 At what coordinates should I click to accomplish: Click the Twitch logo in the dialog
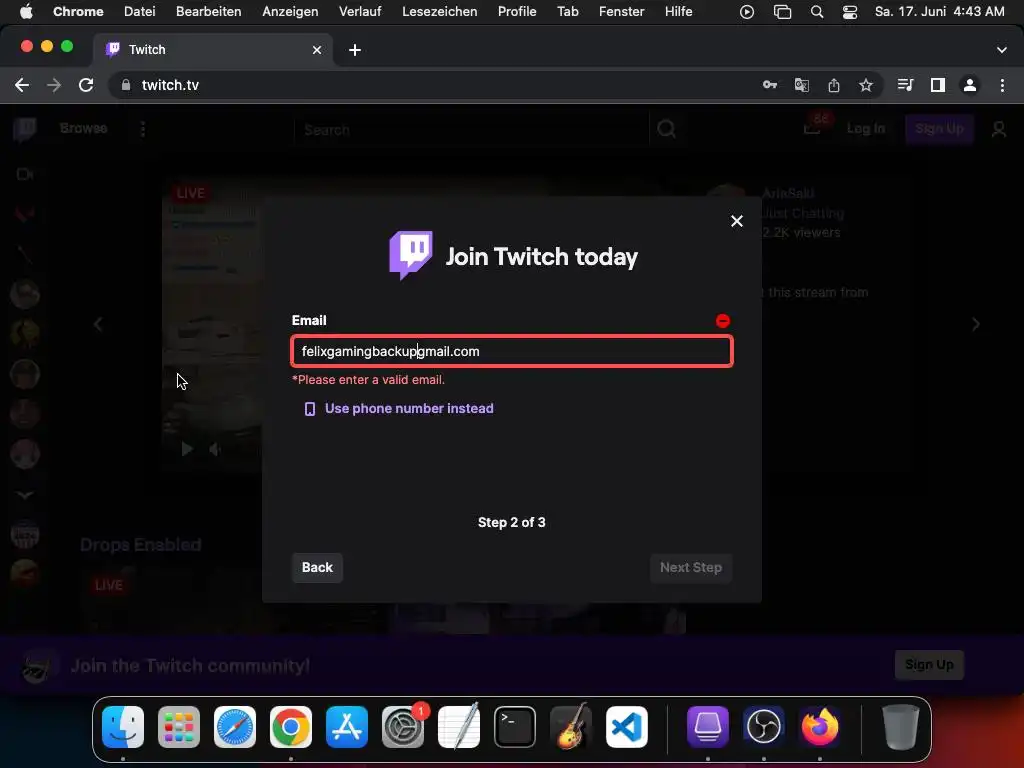point(411,255)
